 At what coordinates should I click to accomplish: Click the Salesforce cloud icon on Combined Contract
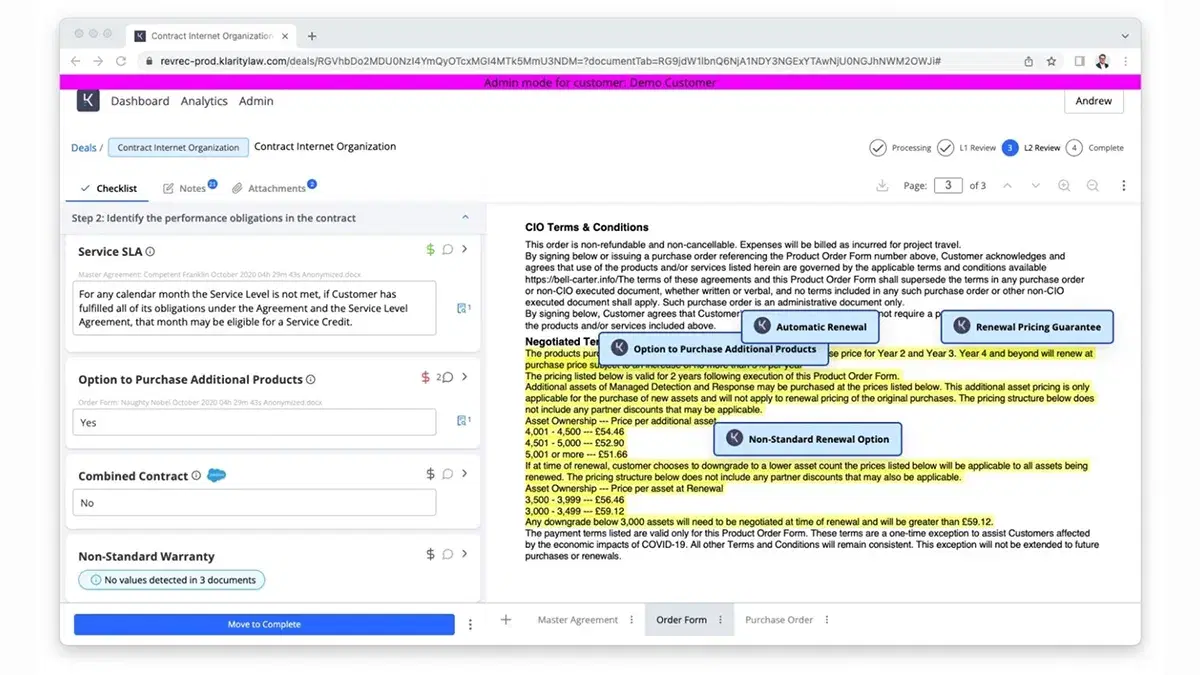(x=216, y=475)
